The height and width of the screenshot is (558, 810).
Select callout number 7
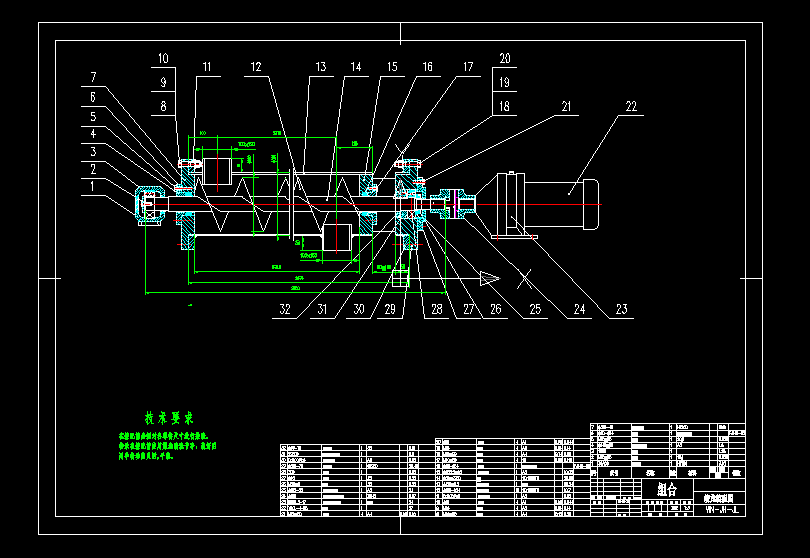(x=94, y=77)
